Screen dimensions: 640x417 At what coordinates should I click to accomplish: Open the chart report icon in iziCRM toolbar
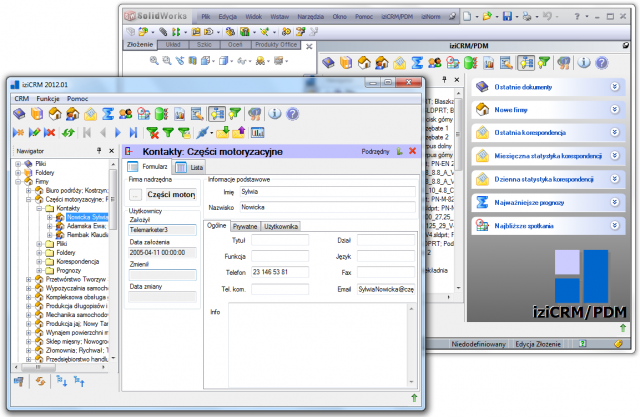(179, 113)
